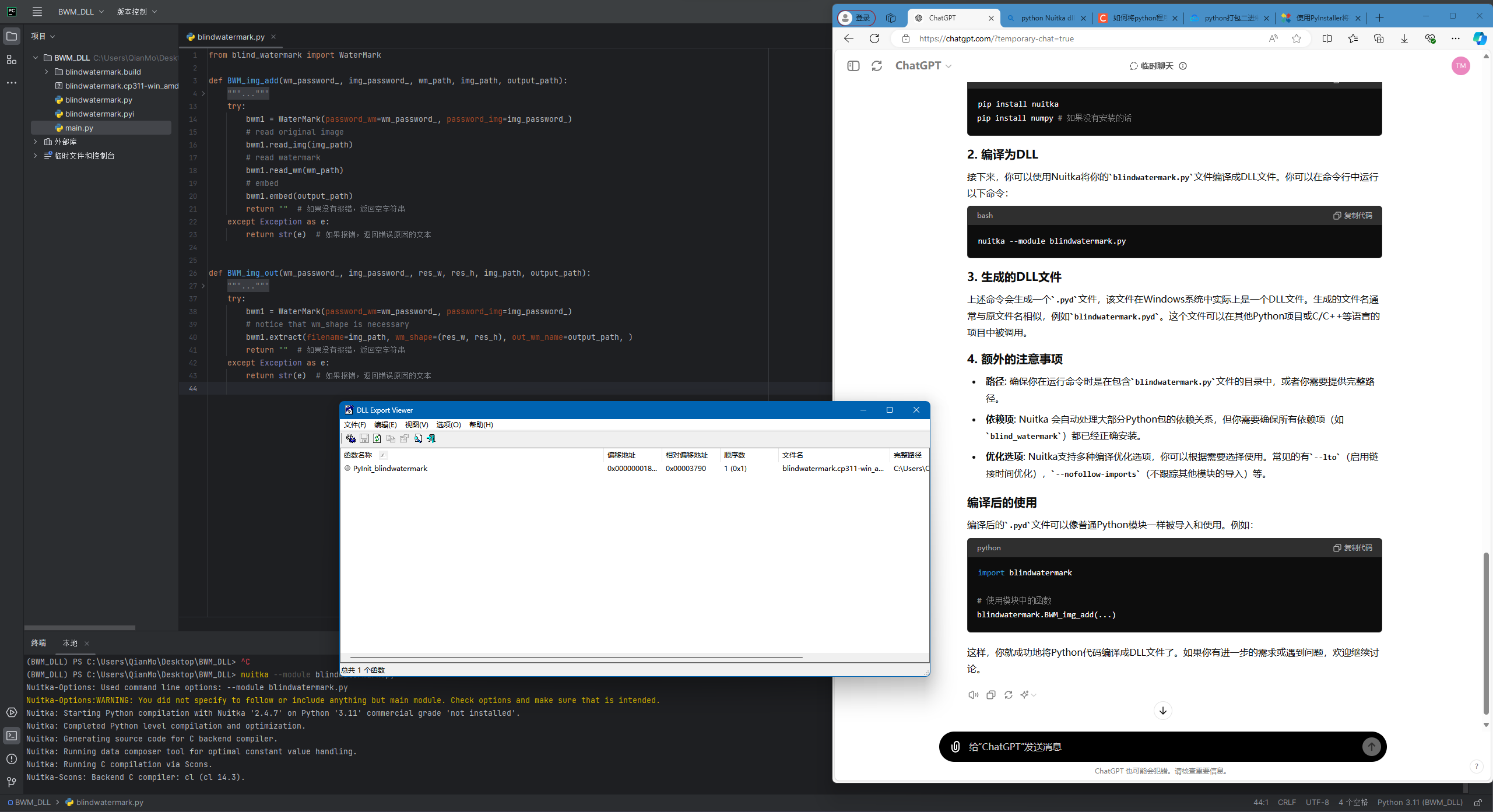This screenshot has height=812, width=1493.
Task: Open the 版本控制 dropdown
Action: 137,12
